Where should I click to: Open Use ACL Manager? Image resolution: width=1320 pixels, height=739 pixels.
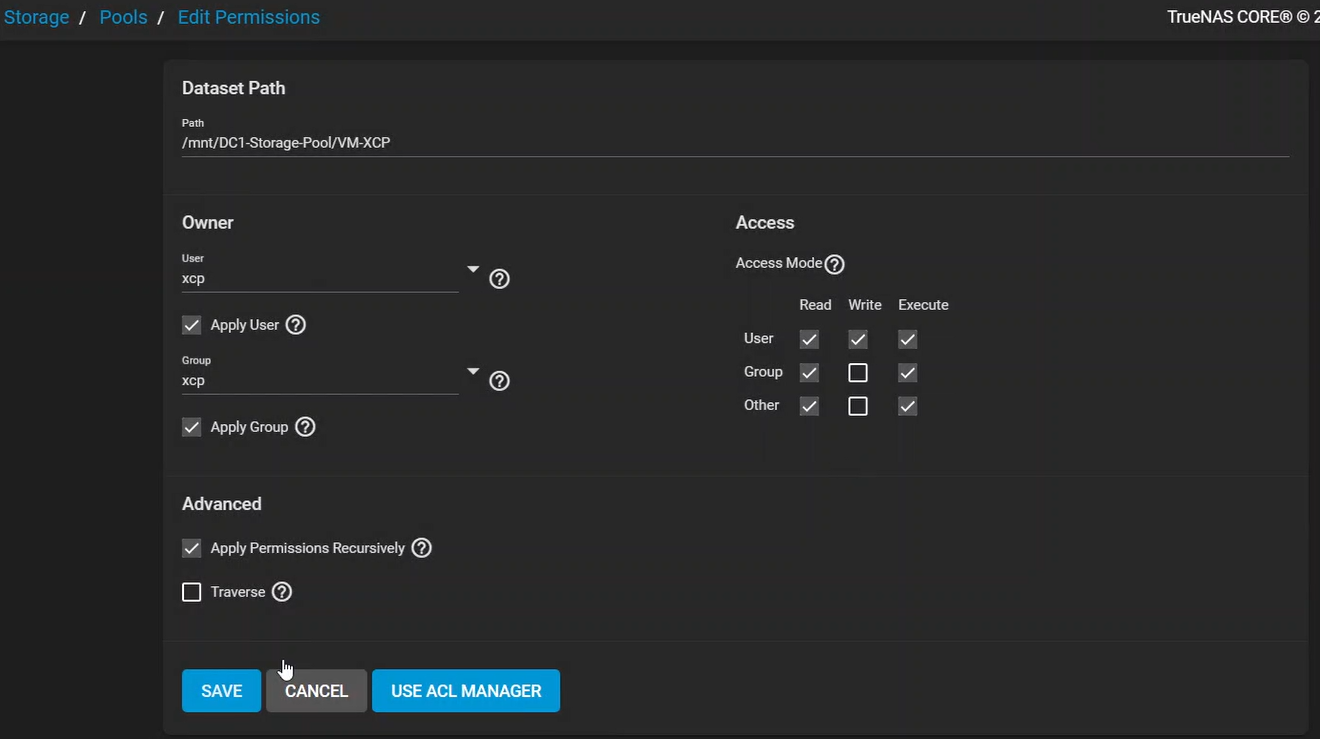coord(466,691)
